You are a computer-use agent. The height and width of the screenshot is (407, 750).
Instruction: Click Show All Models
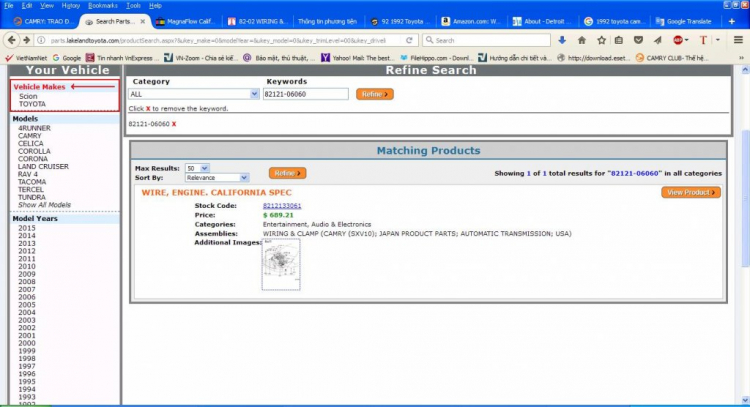pyautogui.click(x=44, y=205)
